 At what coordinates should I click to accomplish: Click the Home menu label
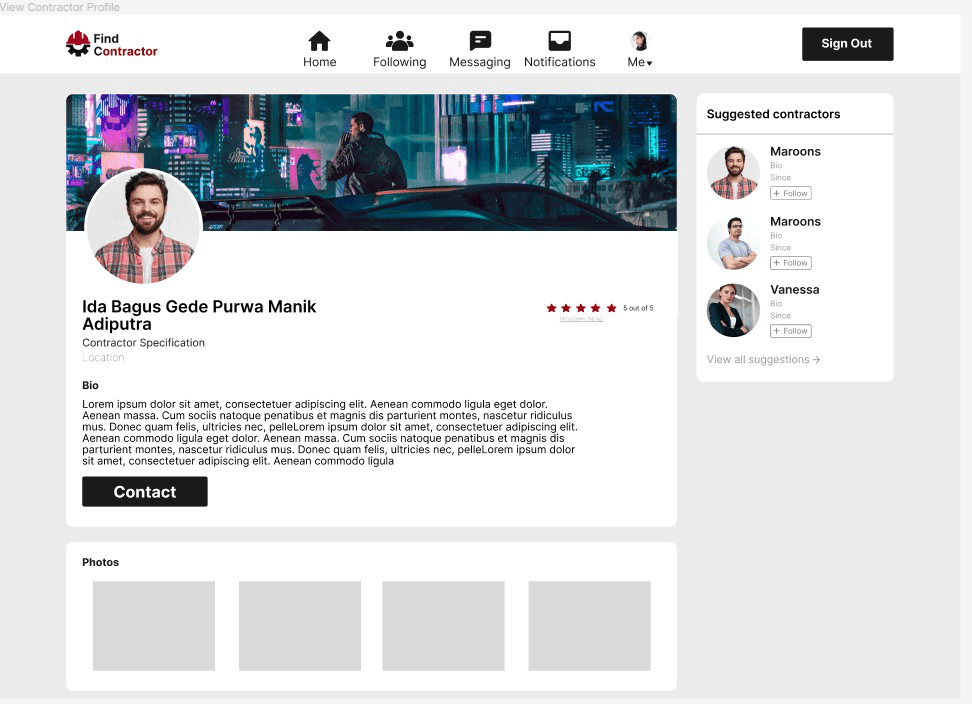[319, 62]
